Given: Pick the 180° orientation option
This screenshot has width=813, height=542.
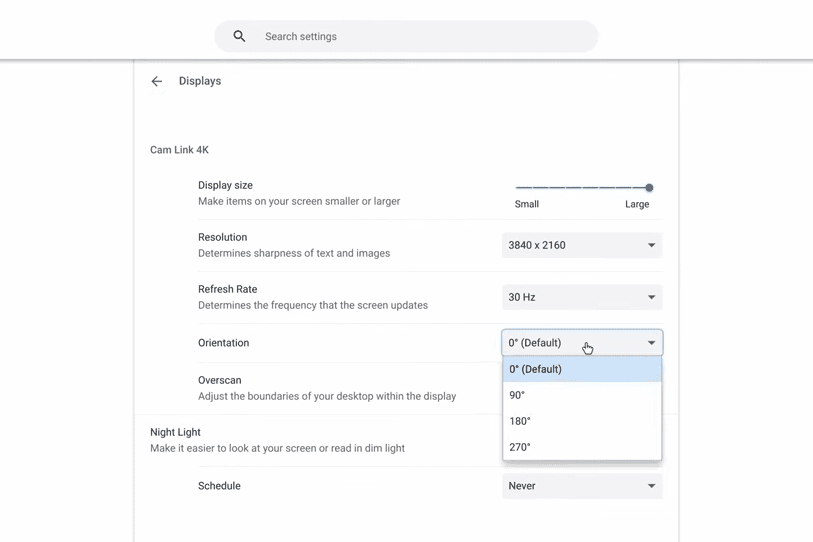Looking at the screenshot, I should pyautogui.click(x=581, y=421).
